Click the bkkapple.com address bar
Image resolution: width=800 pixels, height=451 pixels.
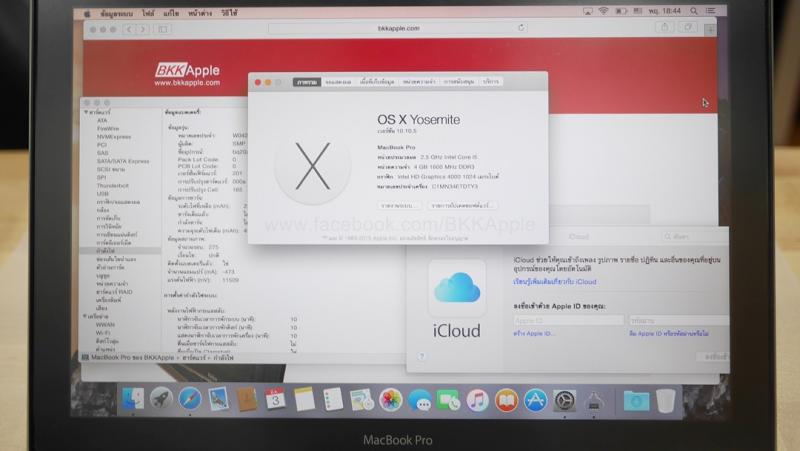tap(398, 28)
